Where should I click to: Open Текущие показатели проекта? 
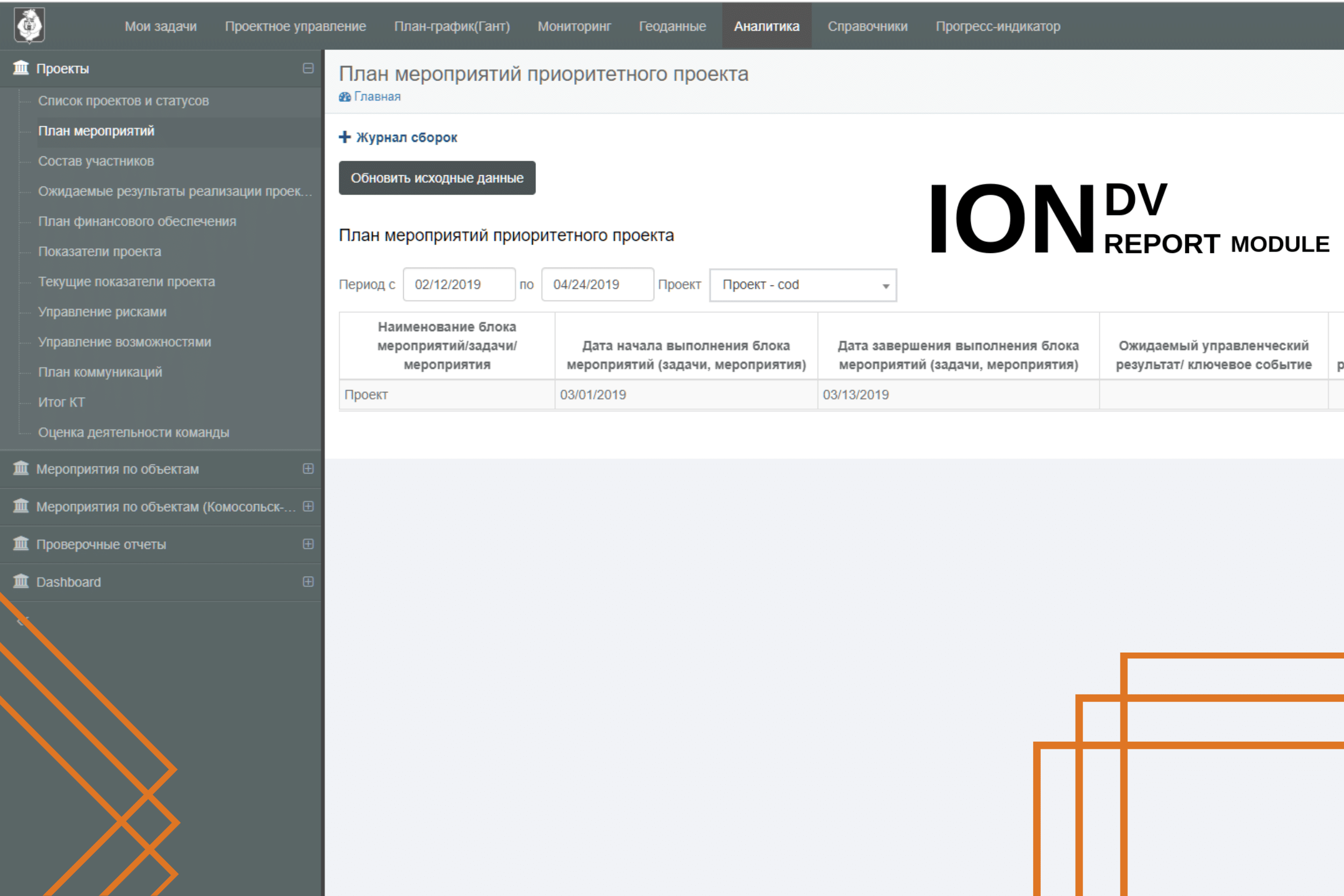(126, 282)
